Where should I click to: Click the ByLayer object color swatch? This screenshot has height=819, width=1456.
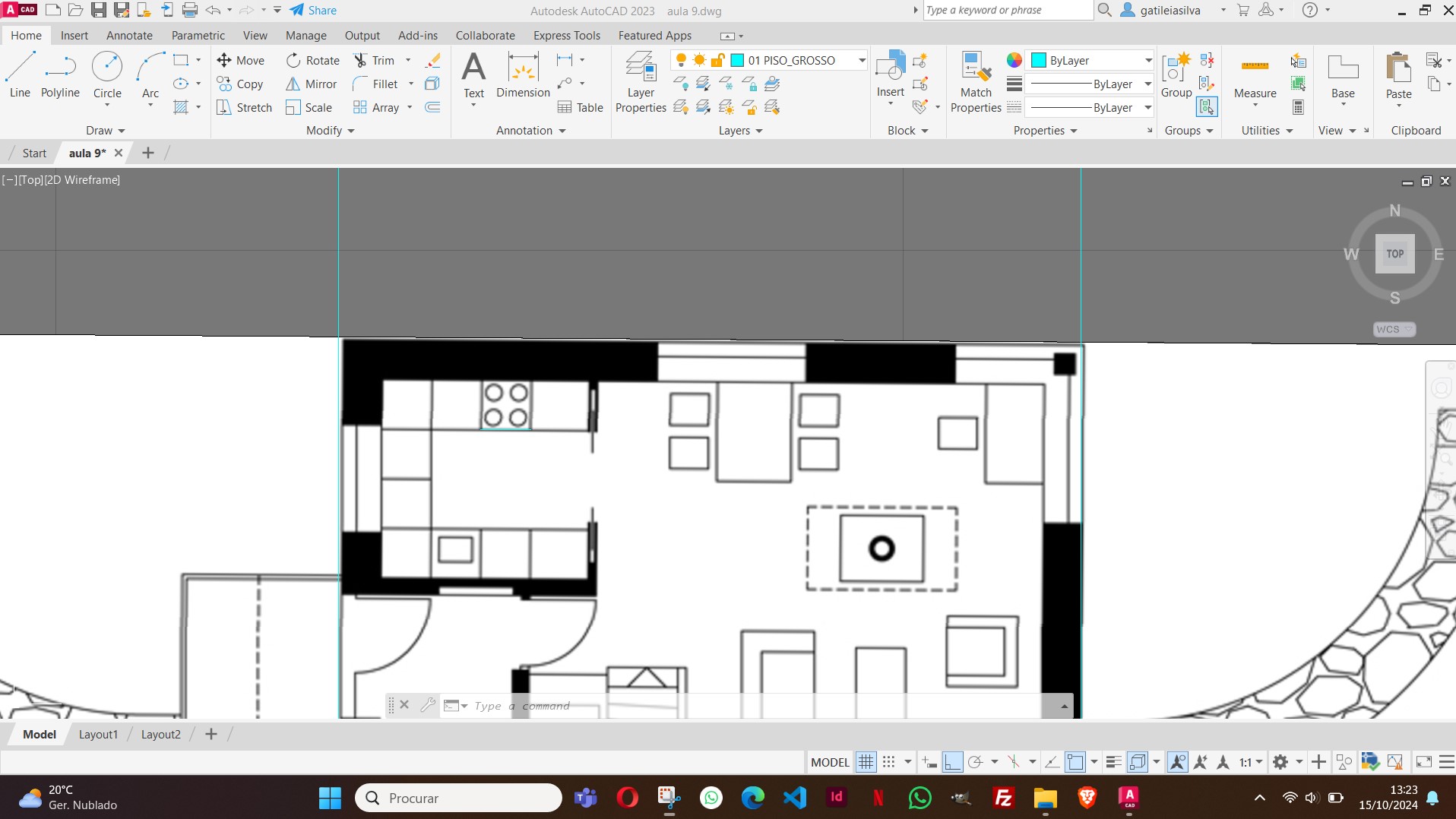point(1039,60)
